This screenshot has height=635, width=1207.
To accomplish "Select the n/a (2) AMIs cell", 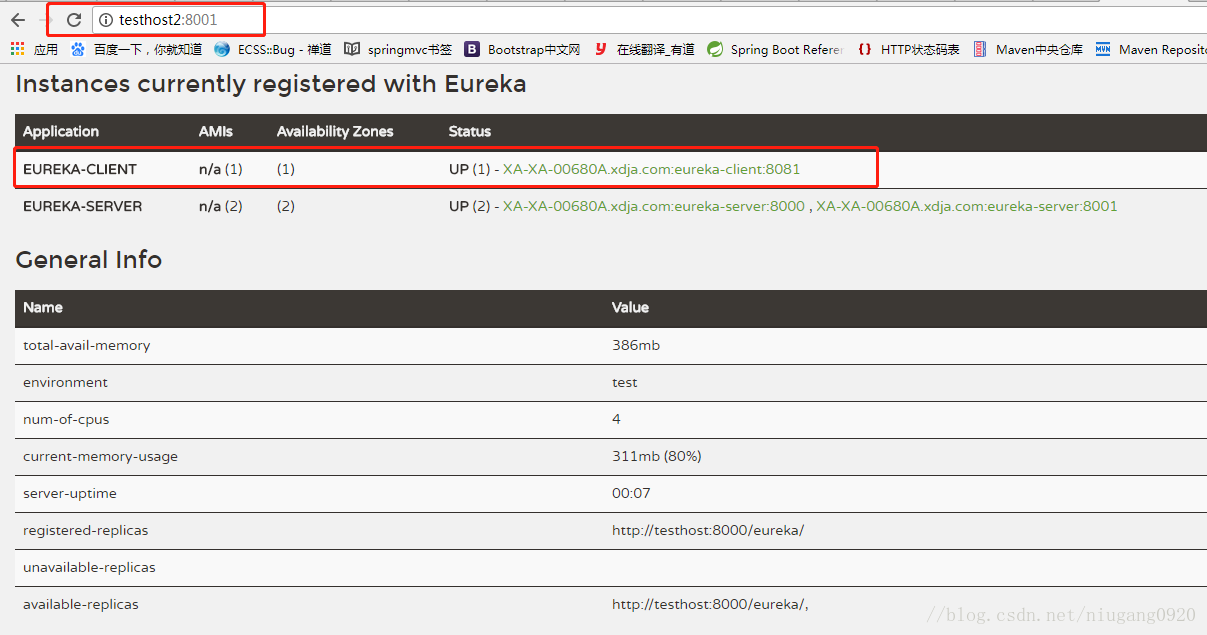I will pos(221,206).
